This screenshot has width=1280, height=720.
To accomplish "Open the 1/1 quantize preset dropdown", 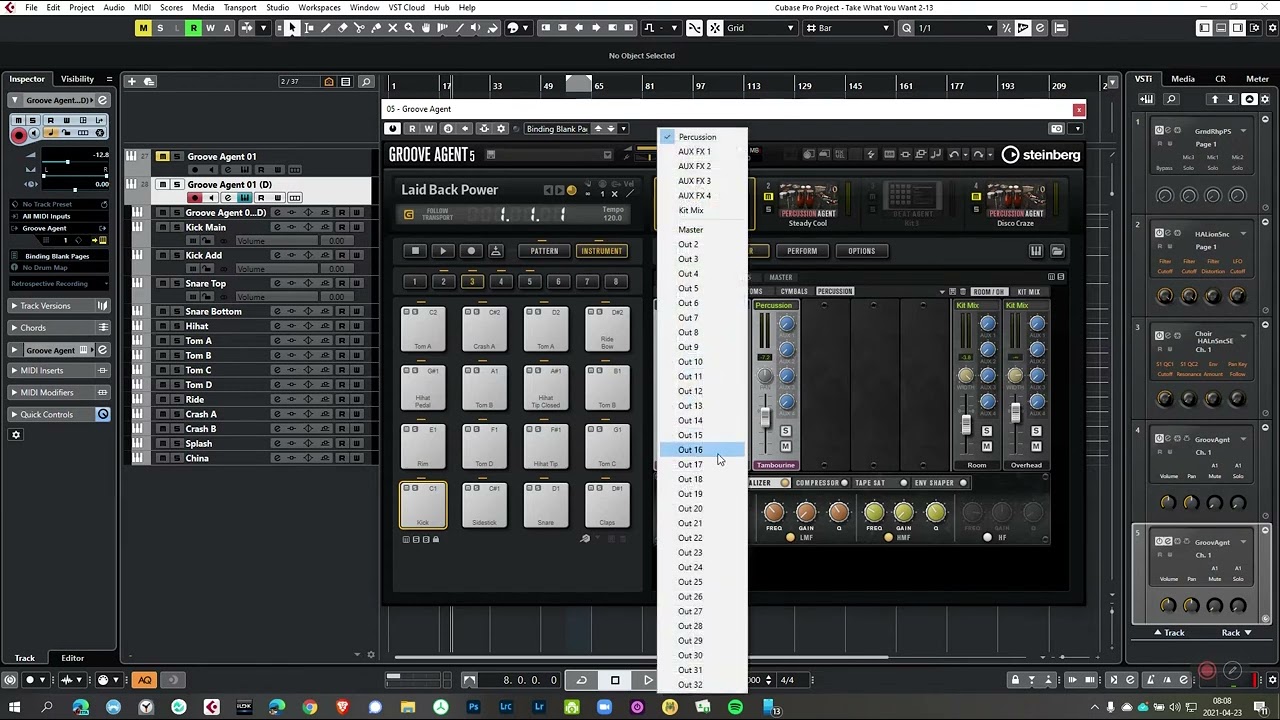I will [956, 28].
